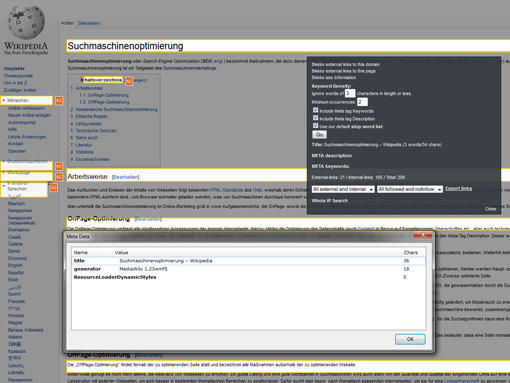Toggle Include Meta tag Description checkbox
Viewport: 510px width, 383px height.
click(x=315, y=118)
